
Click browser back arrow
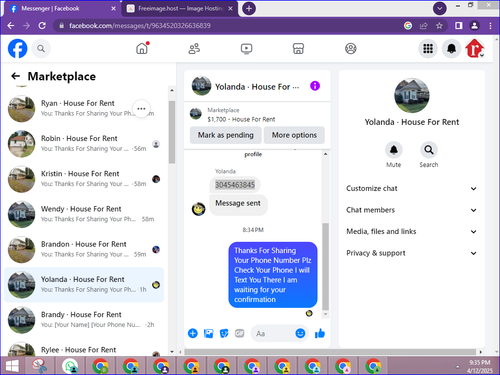point(11,26)
